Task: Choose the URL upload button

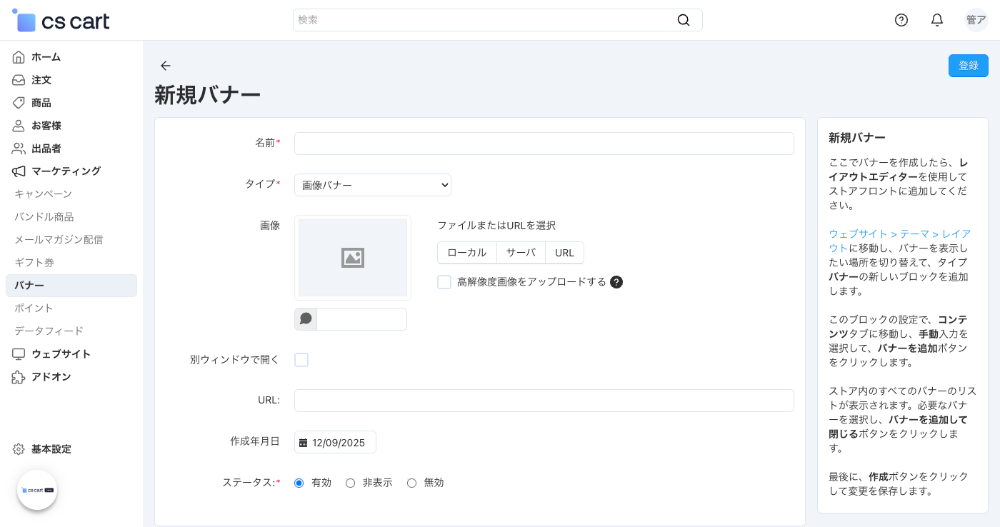Action: pyautogui.click(x=564, y=253)
